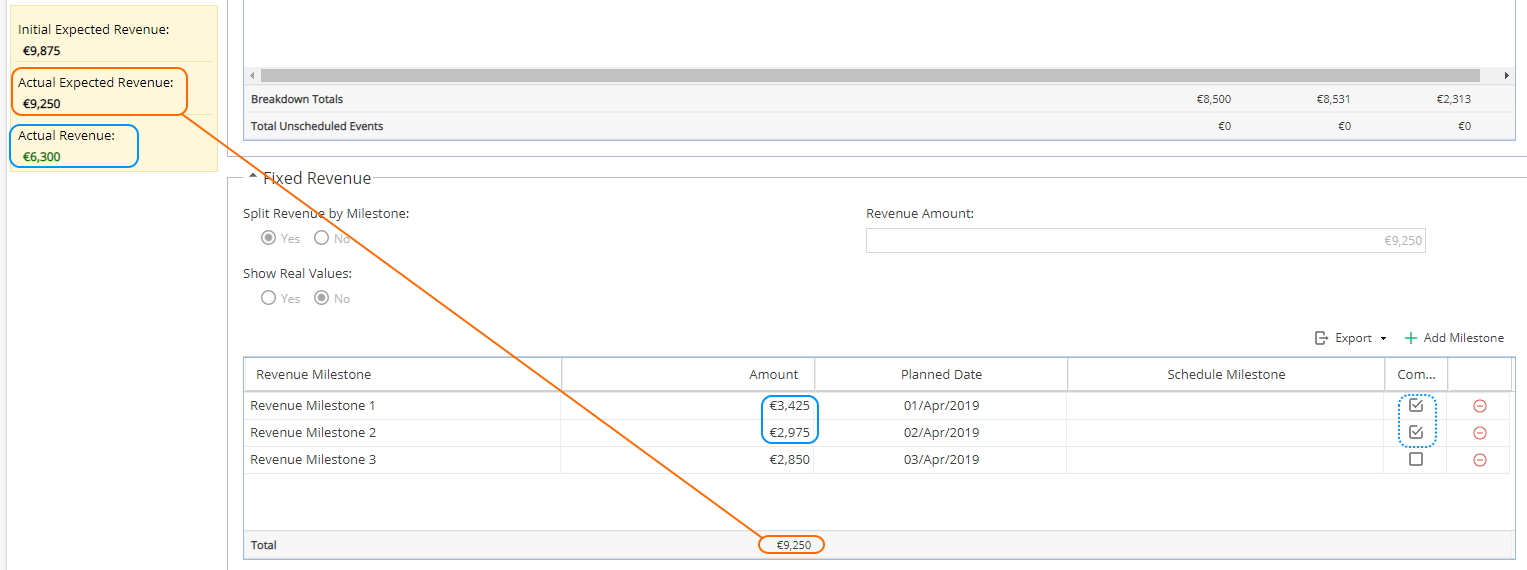1527x570 pixels.
Task: Select Yes for Show Real Values
Action: (x=268, y=298)
